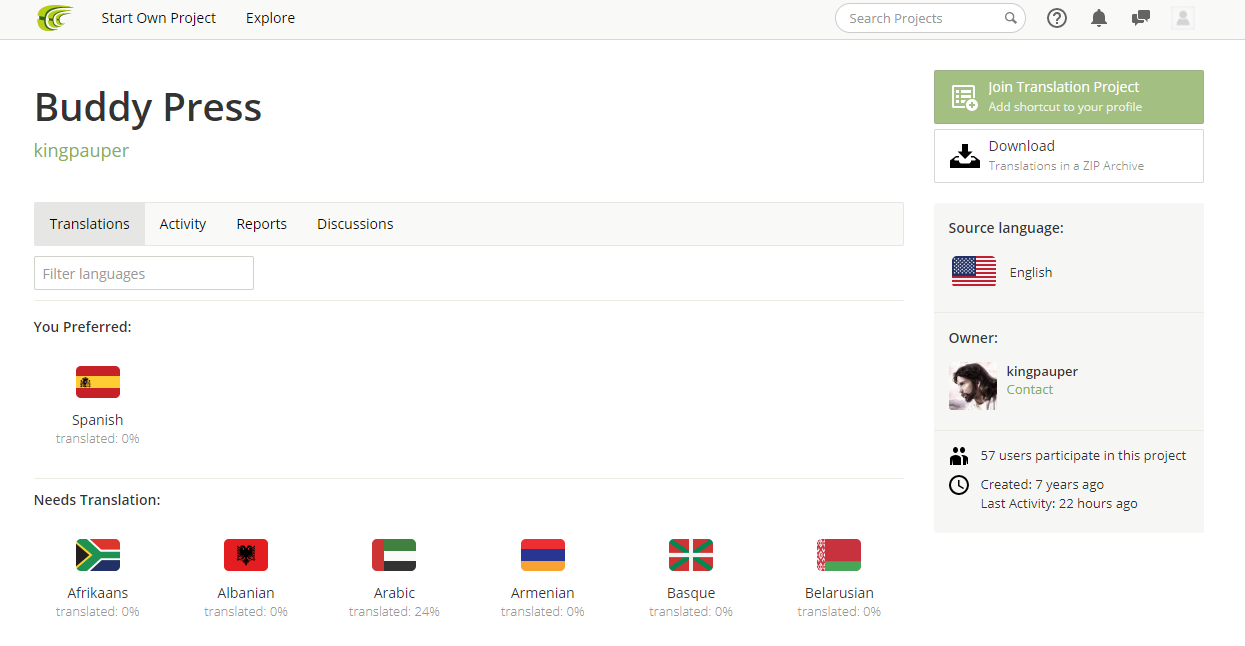1245x646 pixels.
Task: Open the user profile avatar icon
Action: 1183,18
